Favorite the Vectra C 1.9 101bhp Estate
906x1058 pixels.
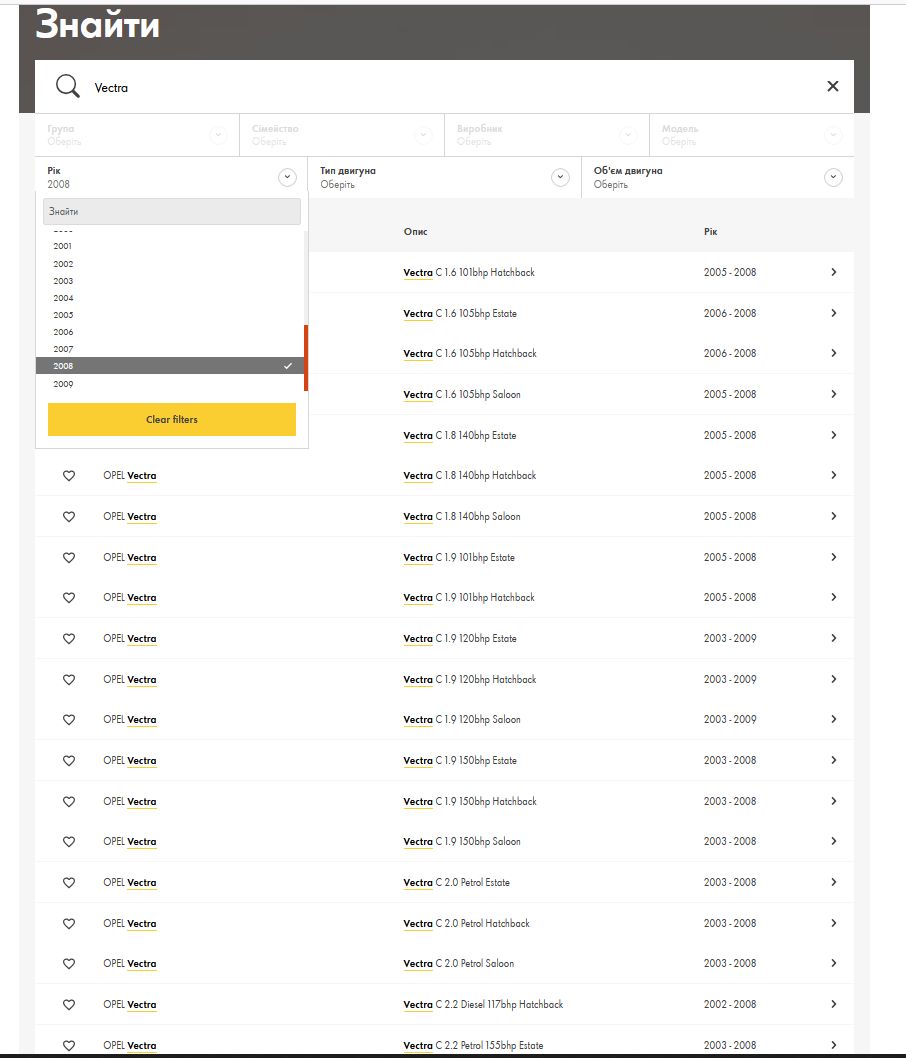point(69,557)
